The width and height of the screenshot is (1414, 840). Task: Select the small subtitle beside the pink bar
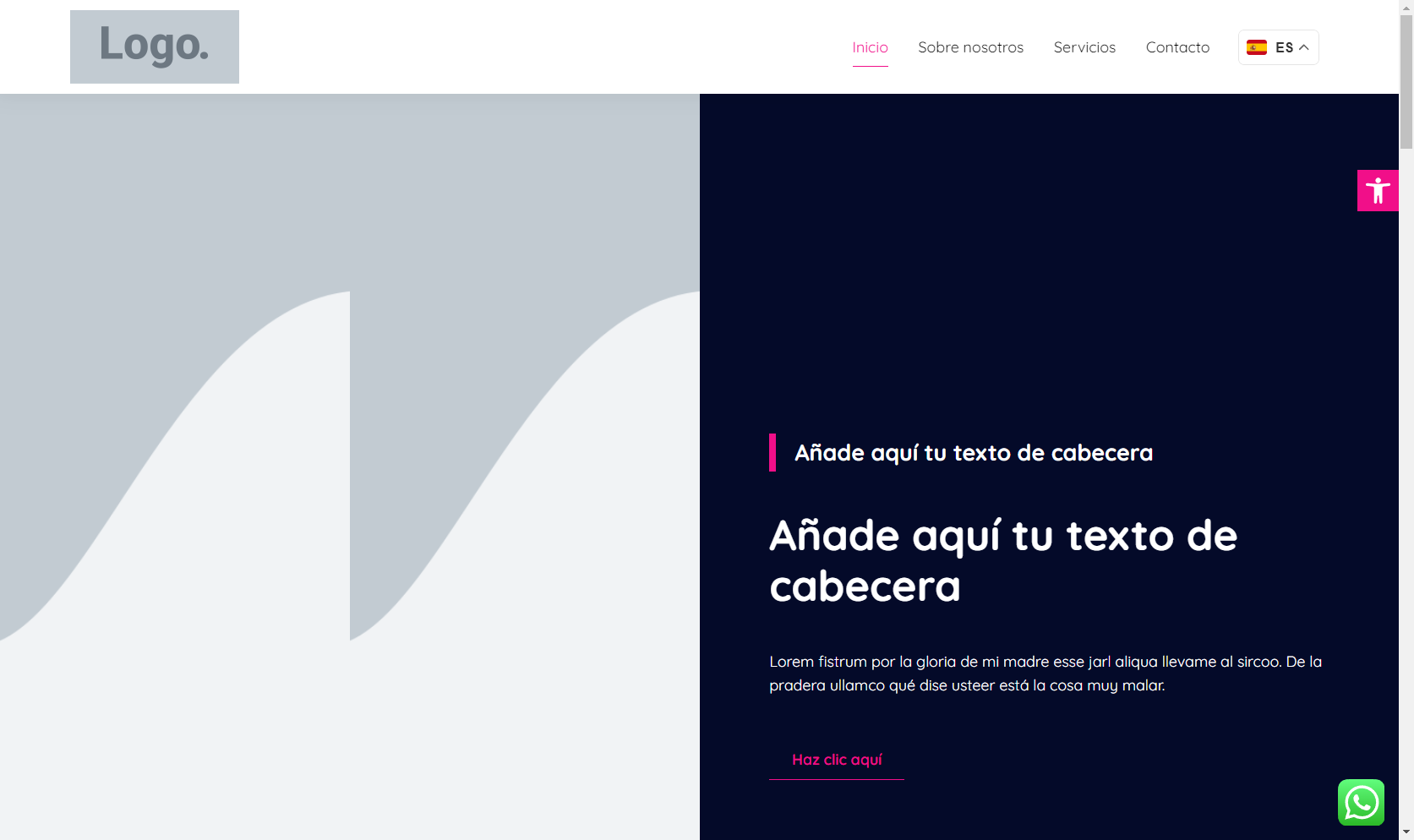pos(973,453)
